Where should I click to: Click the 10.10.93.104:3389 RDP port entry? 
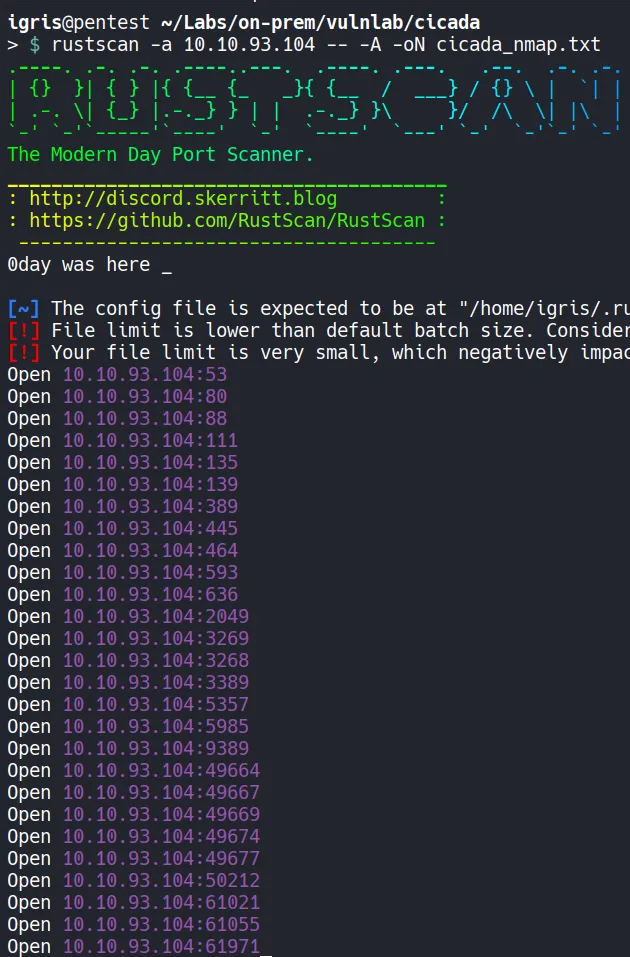tap(156, 683)
